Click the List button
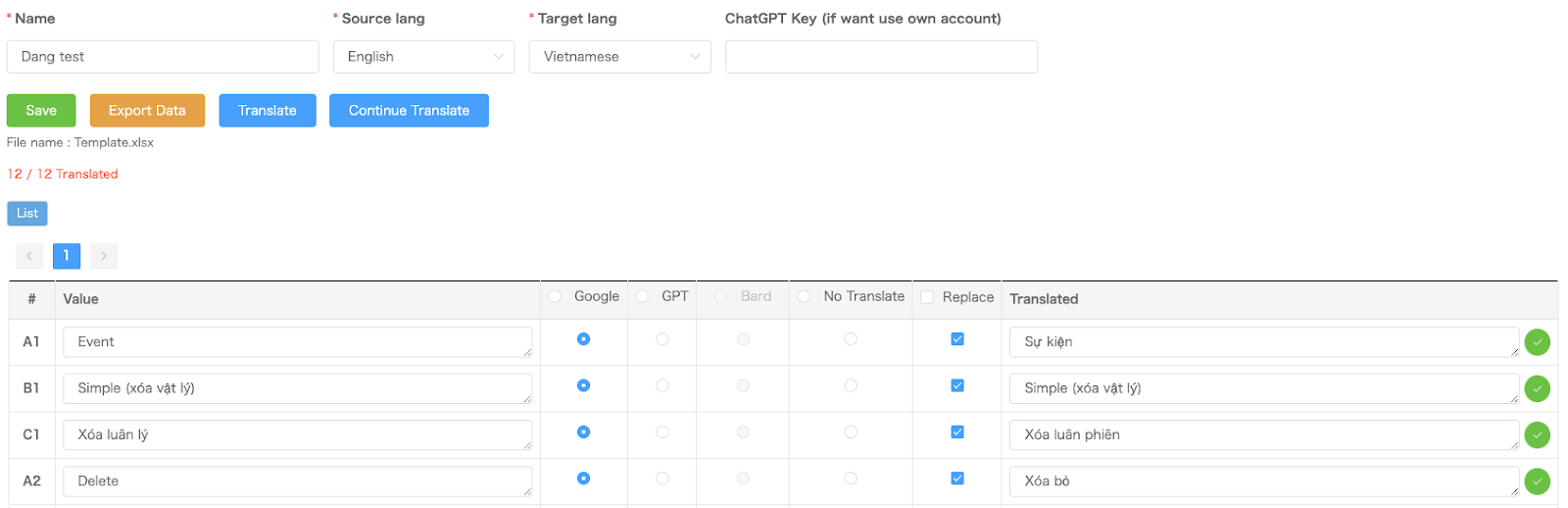Screen dimensions: 1568x508 click(27, 213)
